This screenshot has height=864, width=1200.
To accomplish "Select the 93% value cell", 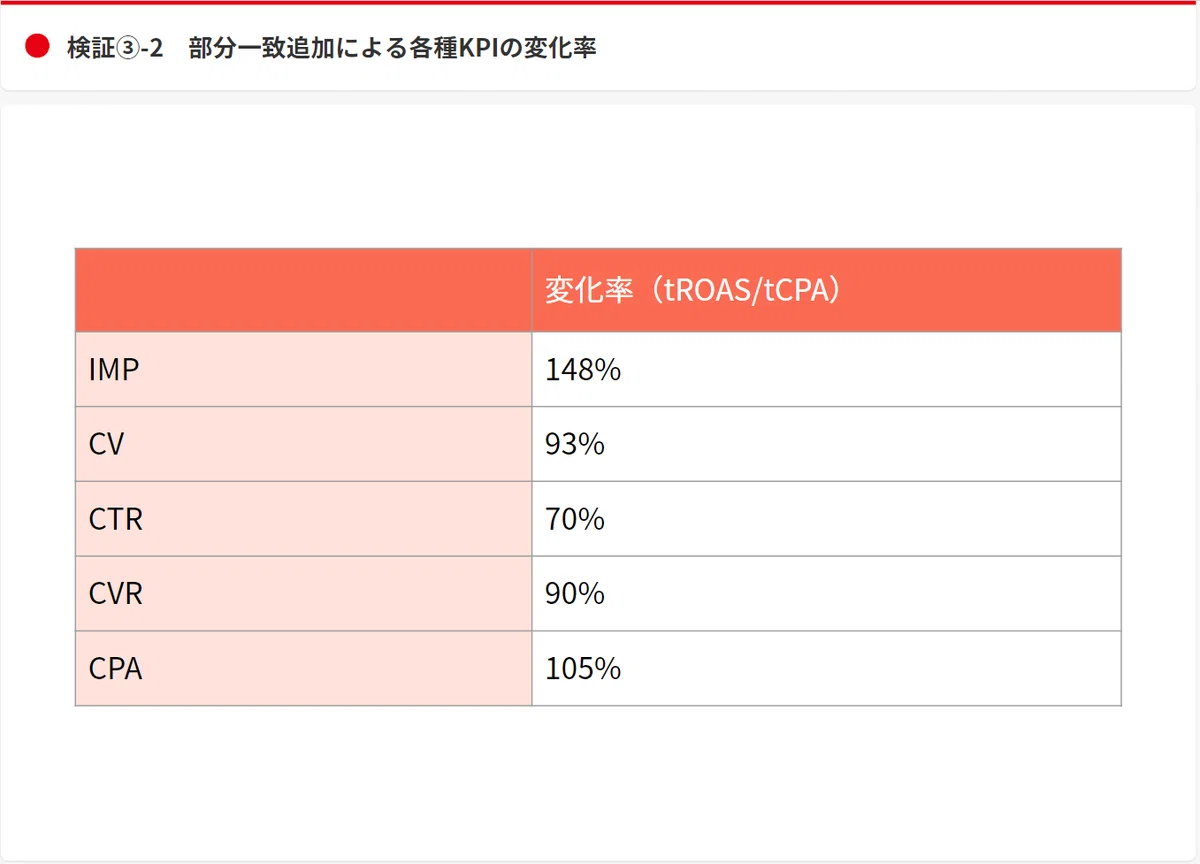I will [x=826, y=444].
